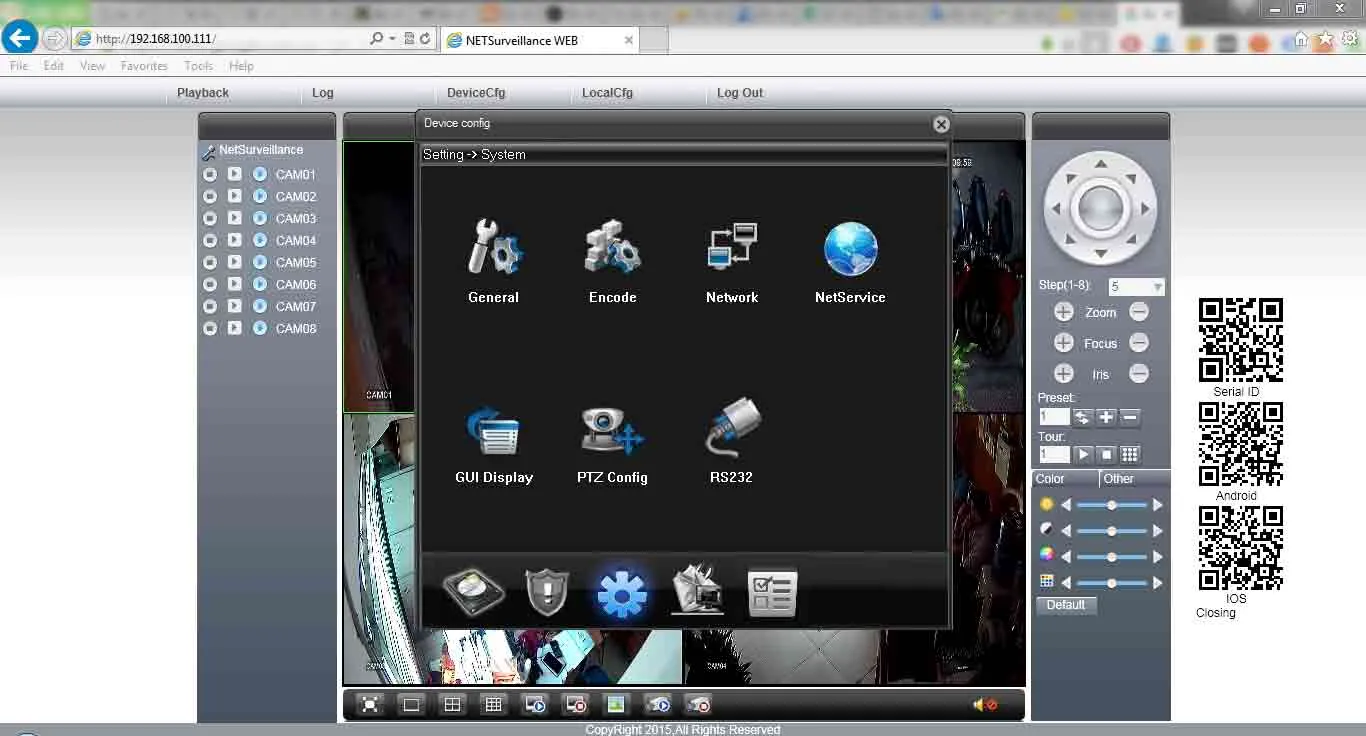Switch to the Other tab
This screenshot has height=736, width=1366.
click(x=1117, y=478)
